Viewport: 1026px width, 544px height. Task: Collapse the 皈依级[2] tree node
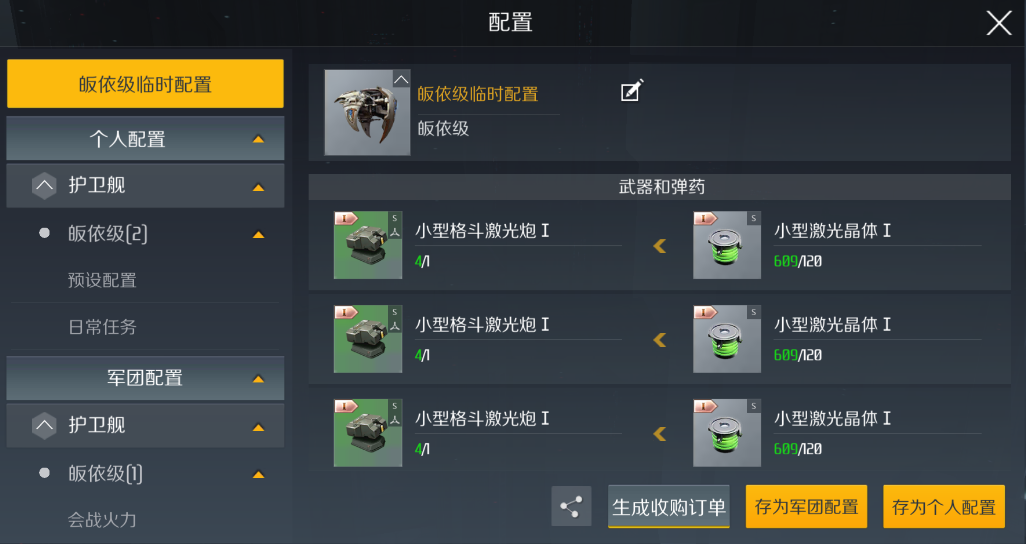(145, 234)
